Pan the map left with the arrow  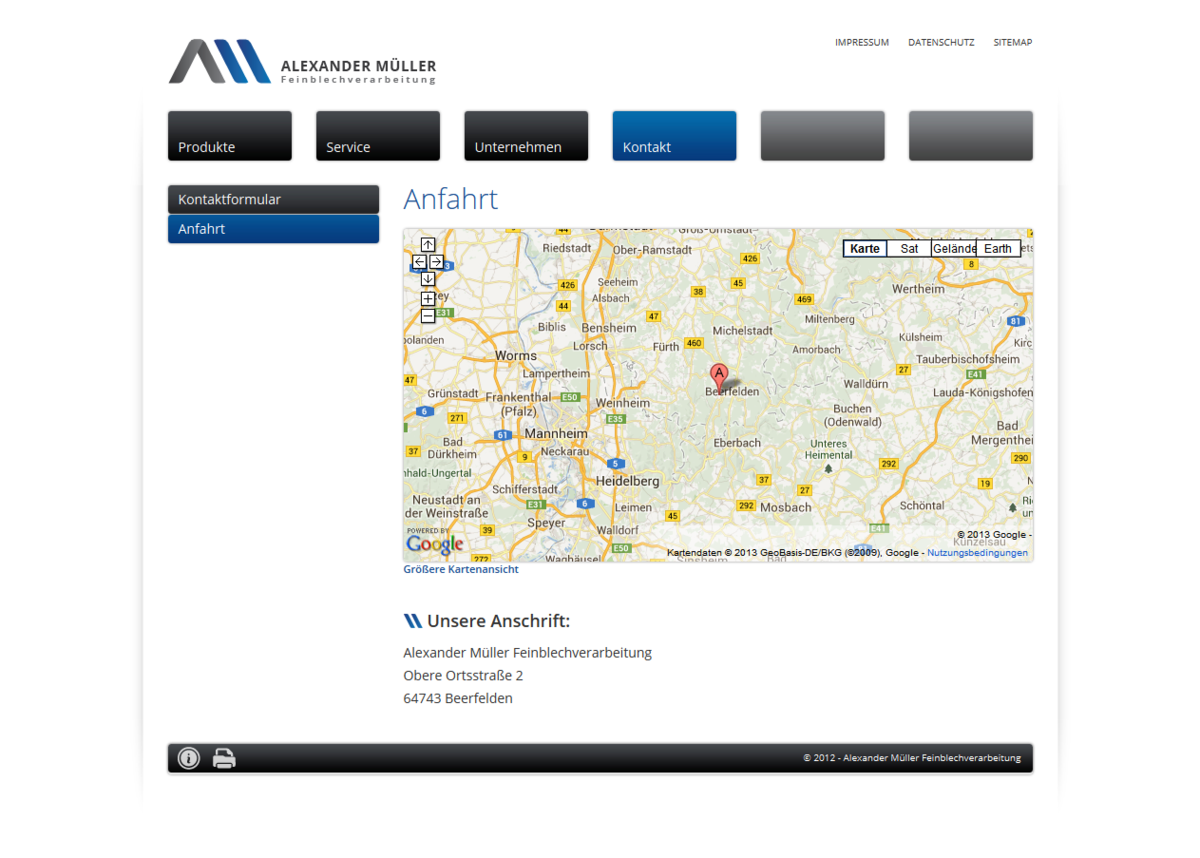tap(420, 262)
